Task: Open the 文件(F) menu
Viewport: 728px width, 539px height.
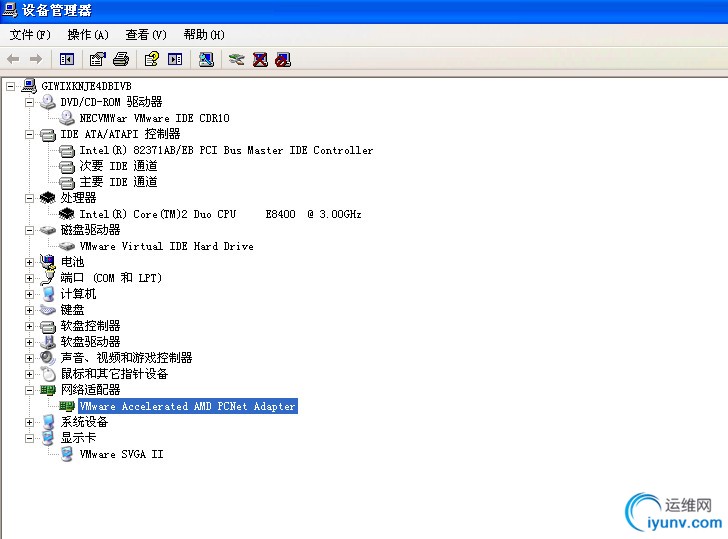Action: 30,35
